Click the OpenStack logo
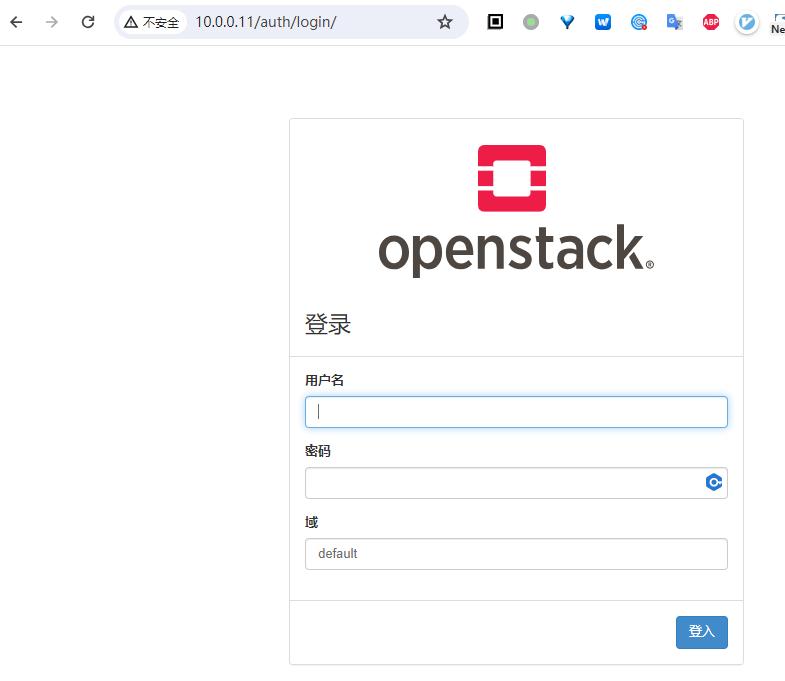Viewport: 785px width, 681px height. click(516, 210)
